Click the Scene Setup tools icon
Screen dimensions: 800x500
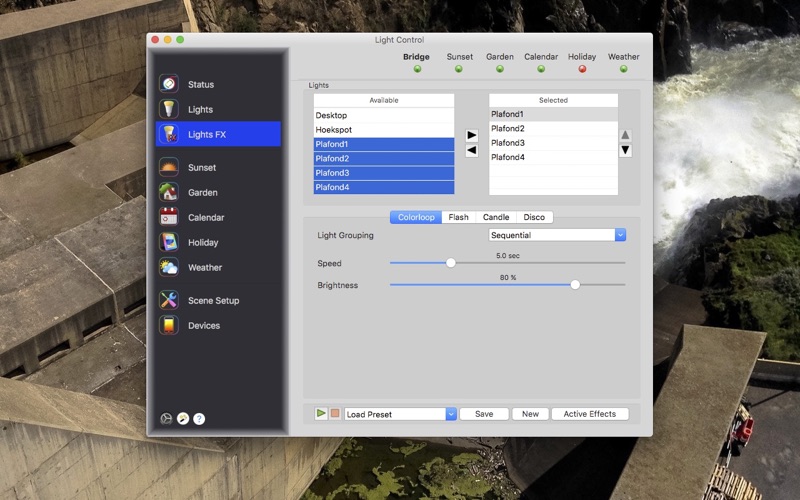tap(168, 300)
